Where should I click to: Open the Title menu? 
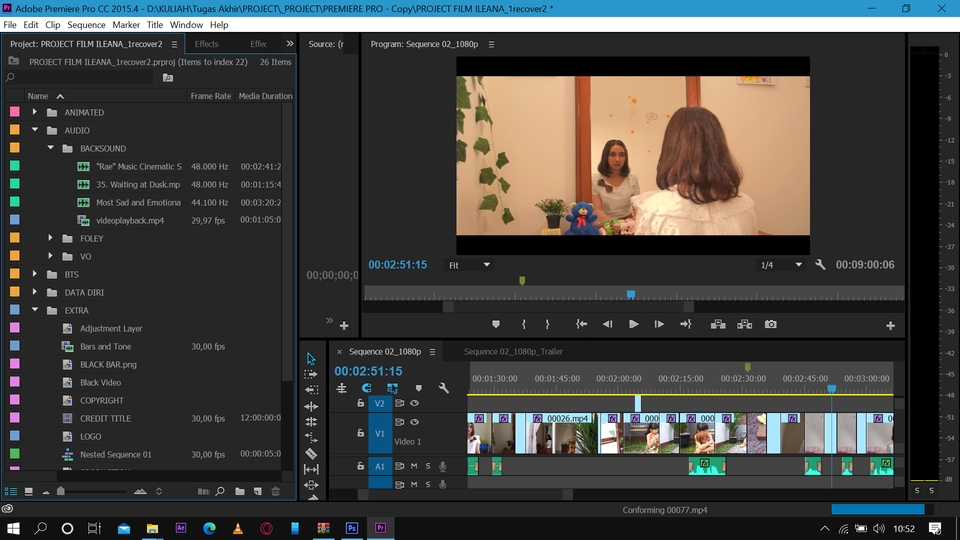154,24
